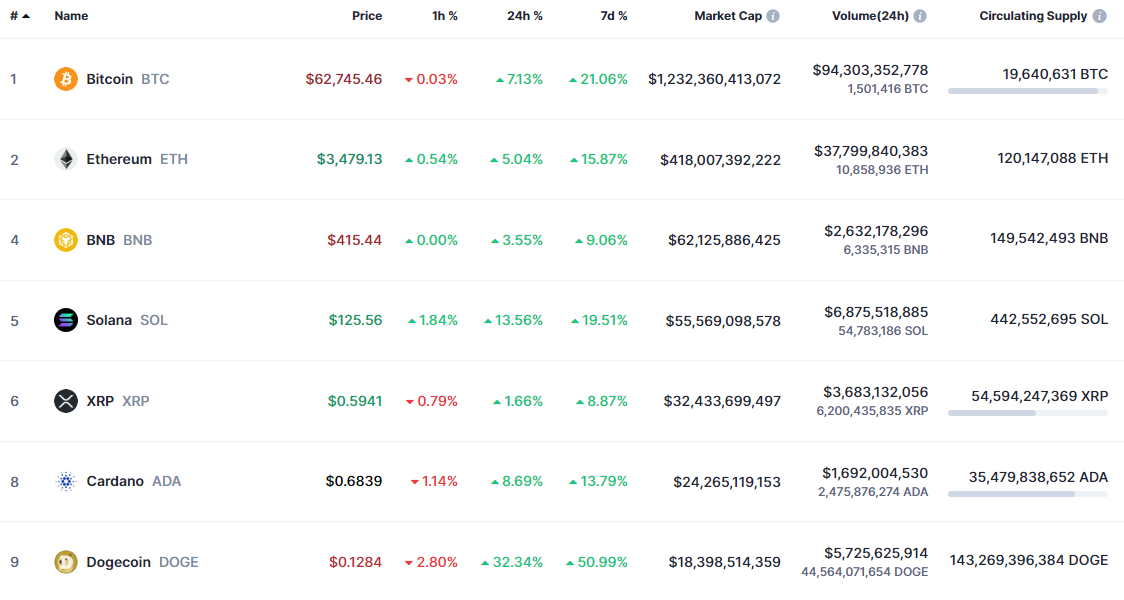This screenshot has width=1124, height=600.
Task: Click Ethereum supply 120,147,088 ETH
Action: pyautogui.click(x=1052, y=158)
